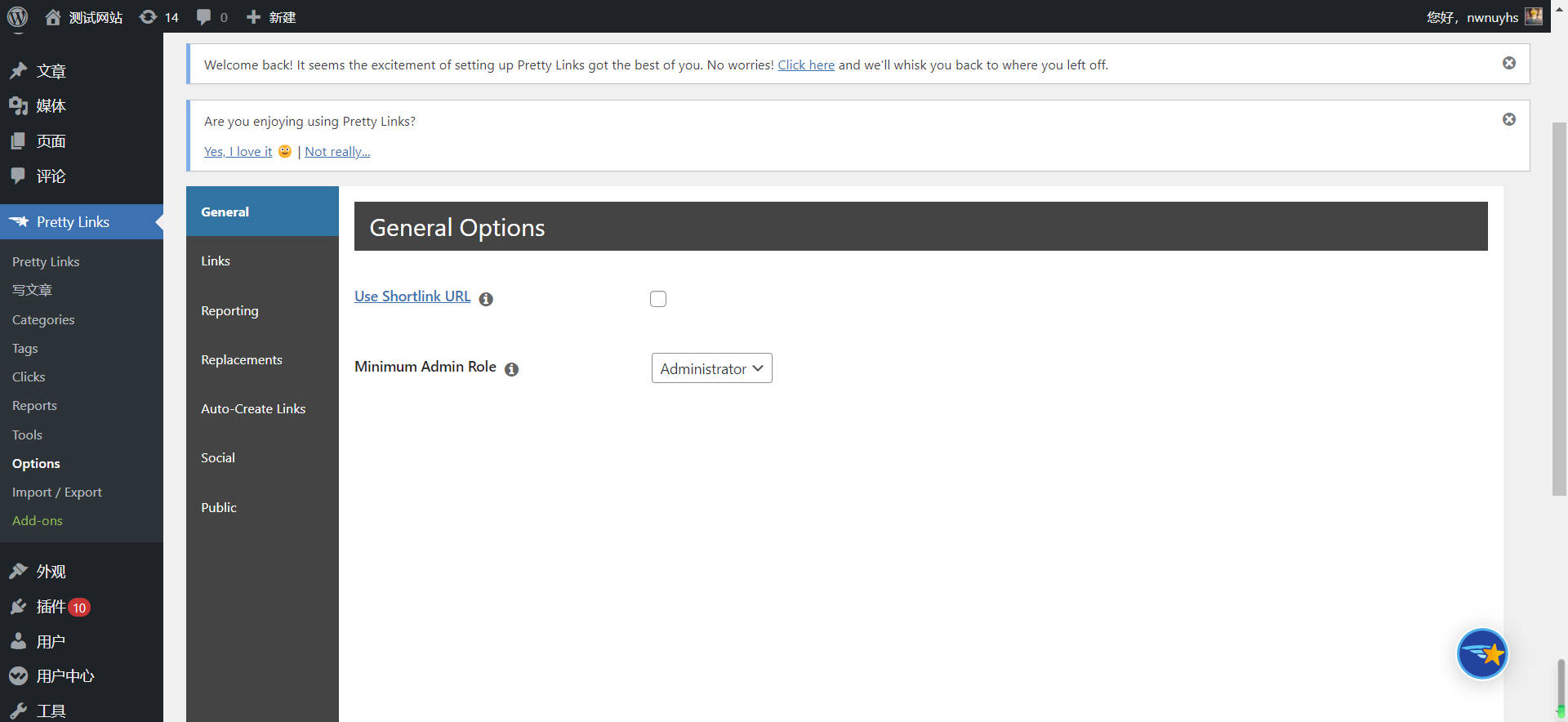This screenshot has width=1568, height=722.
Task: Click 'Yes, I love it' link
Action: tap(238, 151)
